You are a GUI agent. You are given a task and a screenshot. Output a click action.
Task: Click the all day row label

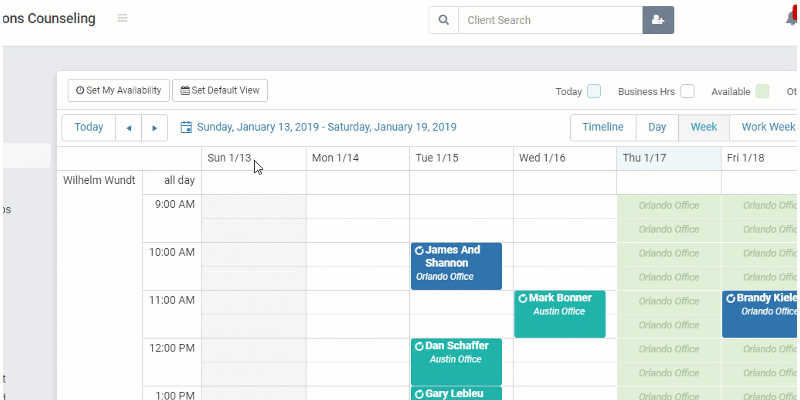[179, 180]
